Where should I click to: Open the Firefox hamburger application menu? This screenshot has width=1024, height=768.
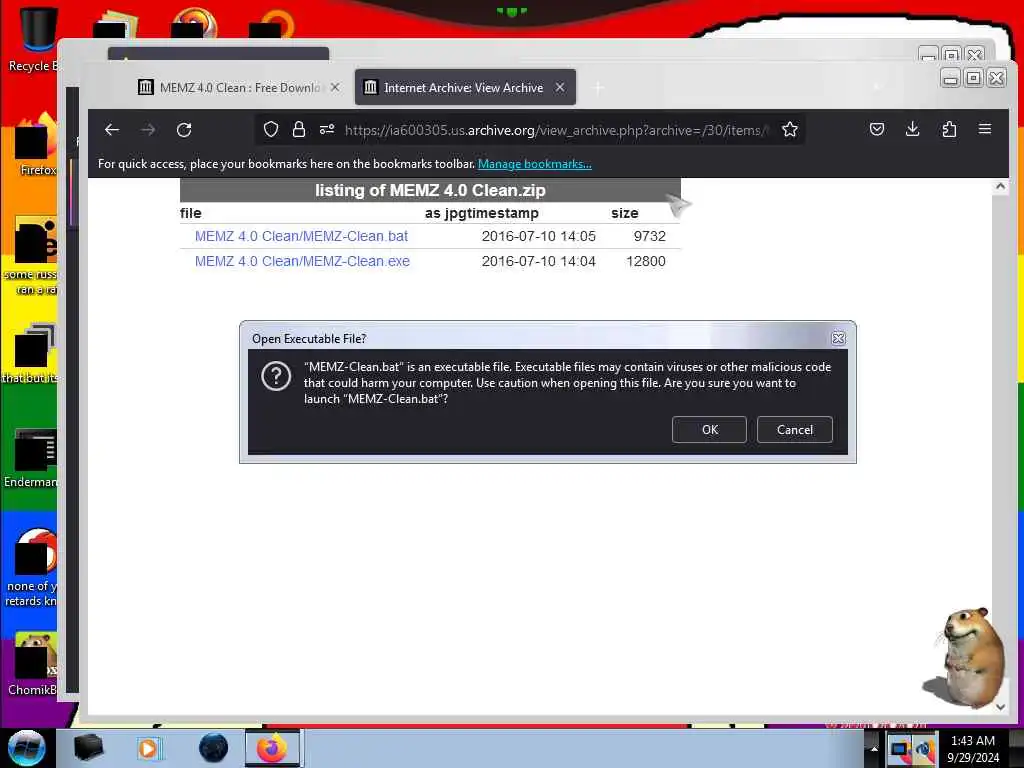[985, 129]
